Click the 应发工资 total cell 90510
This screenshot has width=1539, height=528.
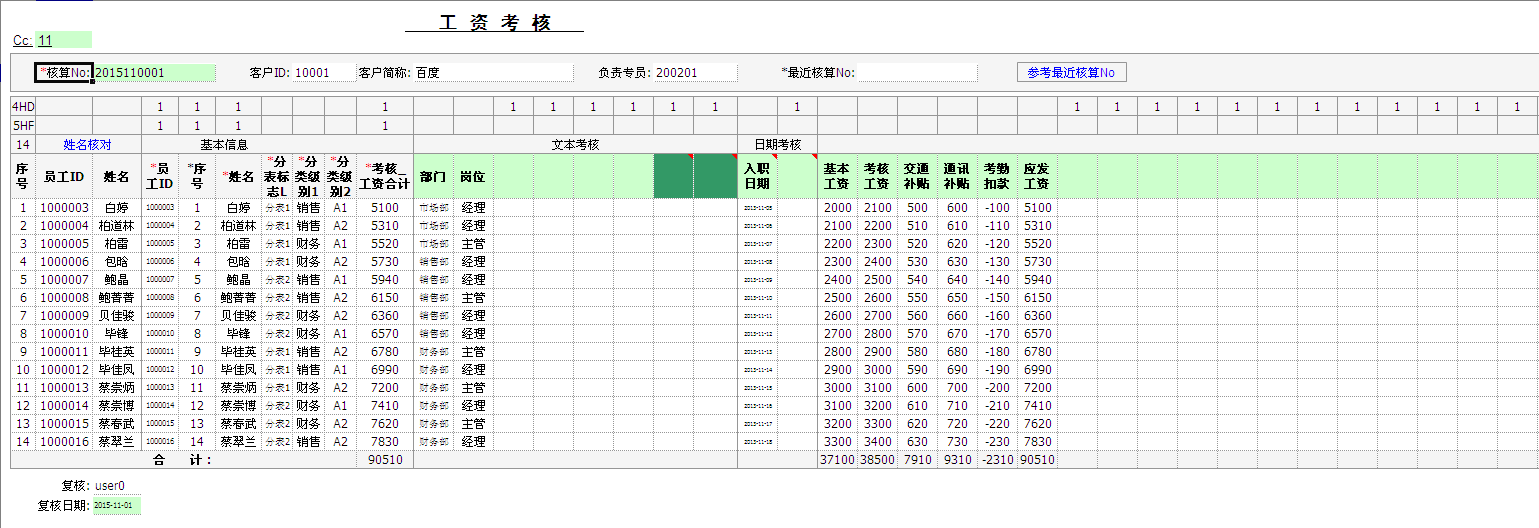tap(1037, 460)
